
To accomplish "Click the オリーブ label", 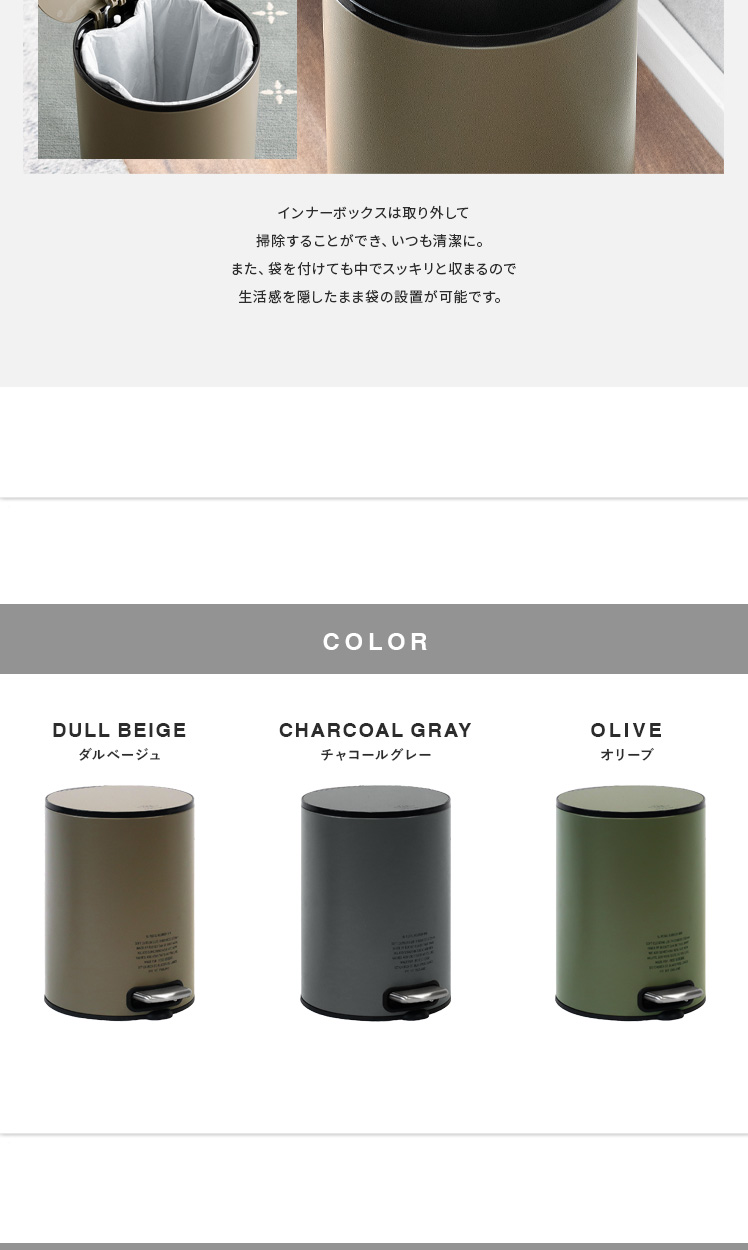I will pyautogui.click(x=627, y=755).
